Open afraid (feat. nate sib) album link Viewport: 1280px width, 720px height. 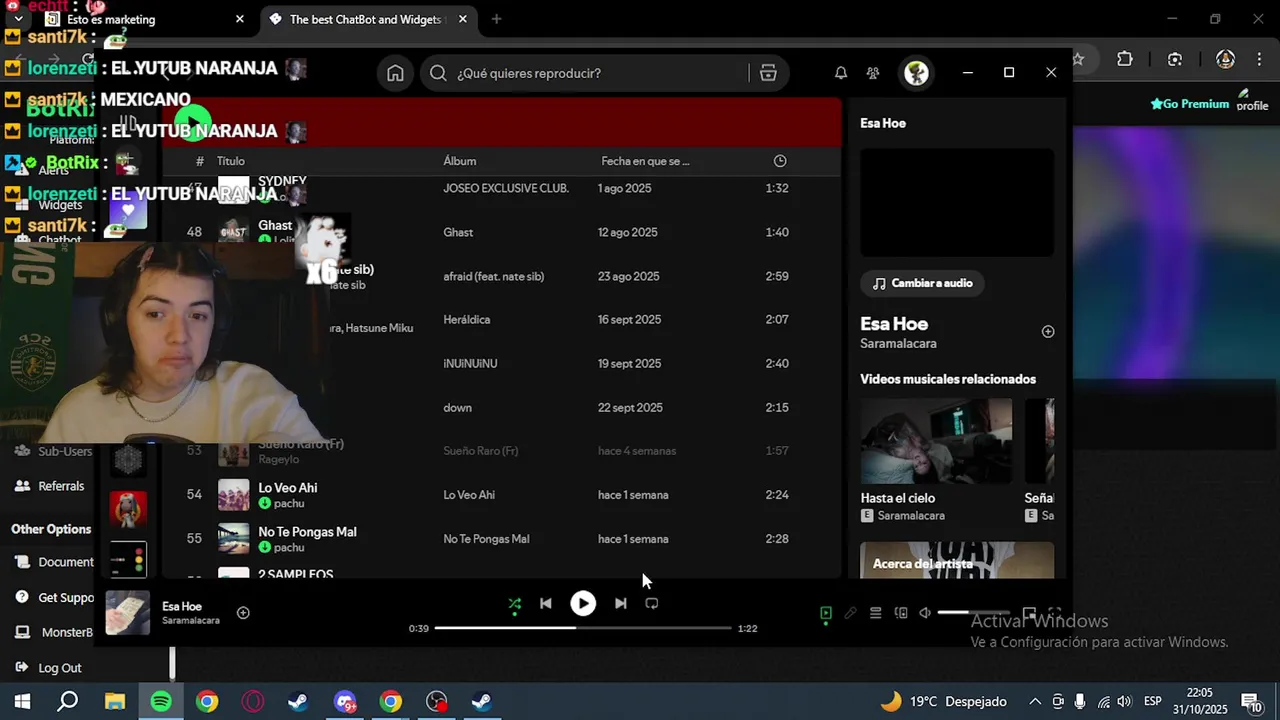494,276
